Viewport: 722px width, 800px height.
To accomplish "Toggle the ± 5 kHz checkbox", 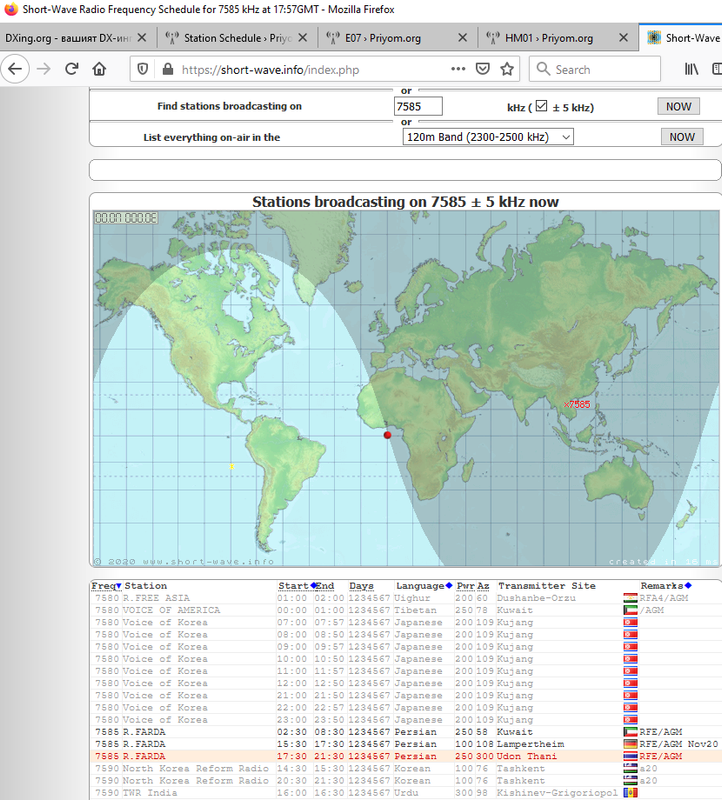I will 541,106.
